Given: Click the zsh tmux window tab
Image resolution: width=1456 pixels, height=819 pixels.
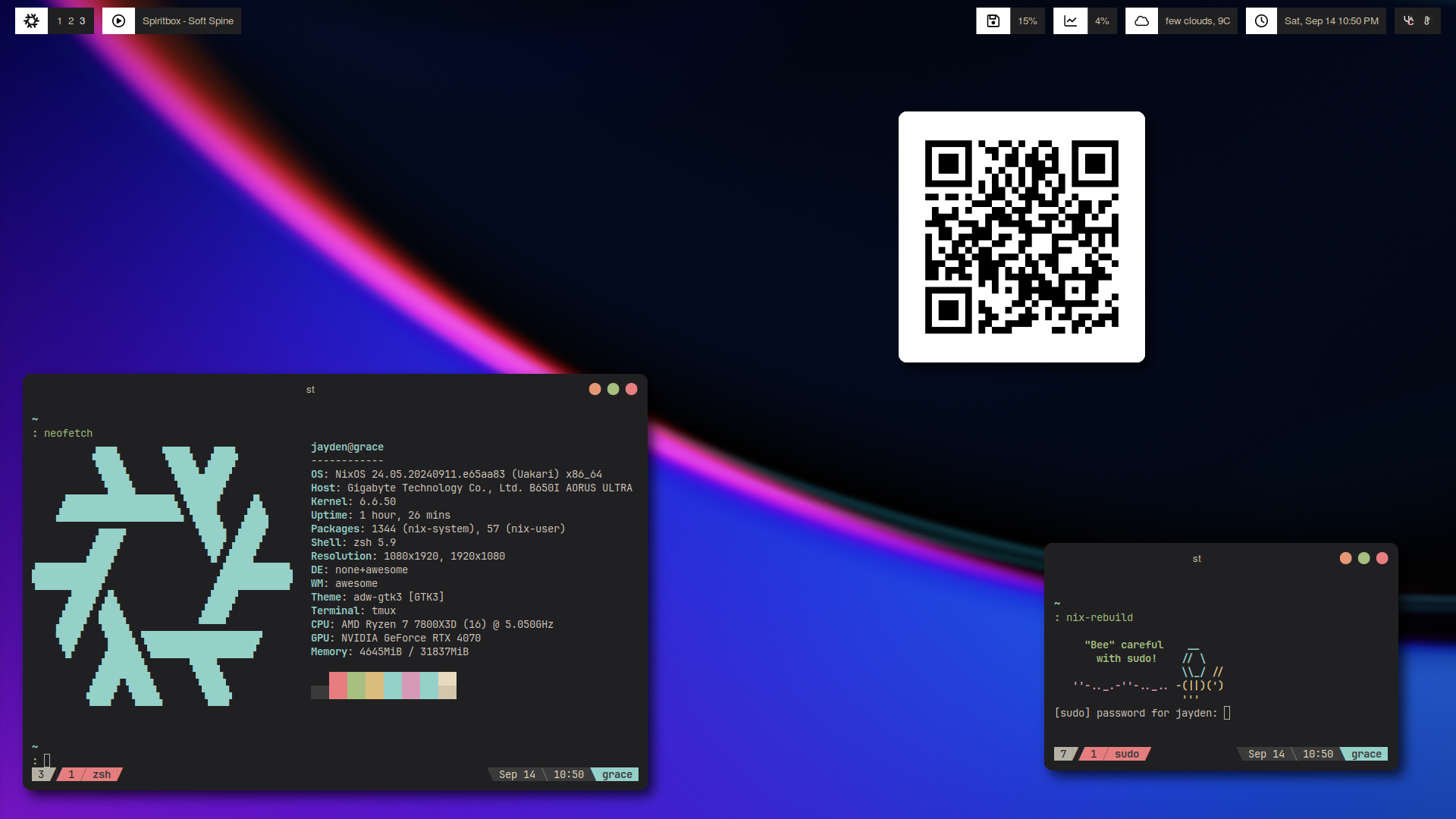Looking at the screenshot, I should [102, 774].
